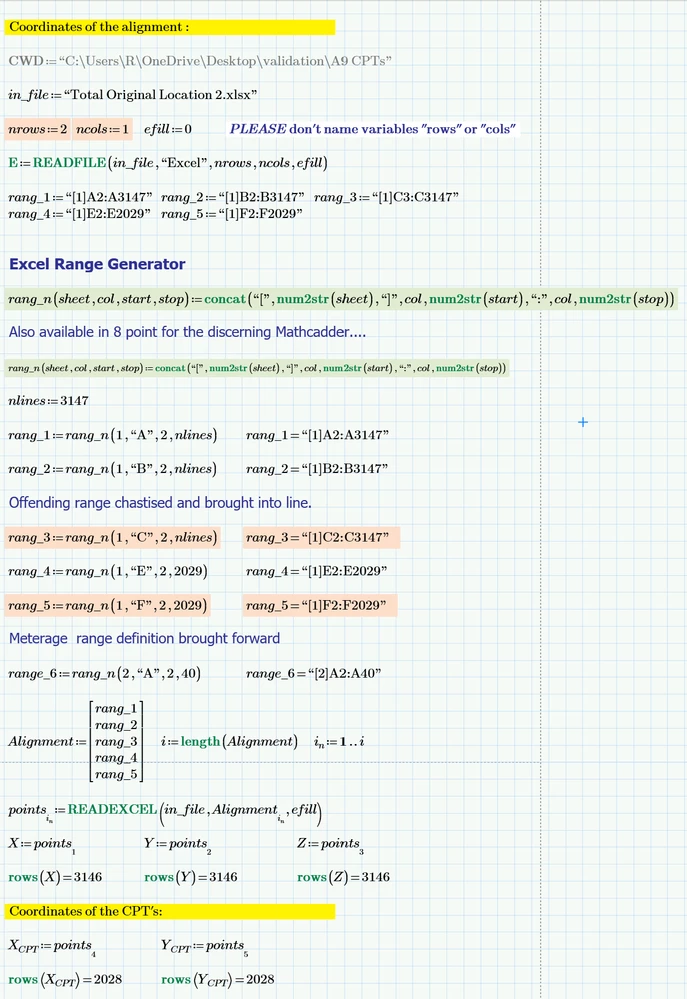Click the rang_2:="[1]B2:B3147" string definition
The height and width of the screenshot is (999, 687).
point(233,198)
